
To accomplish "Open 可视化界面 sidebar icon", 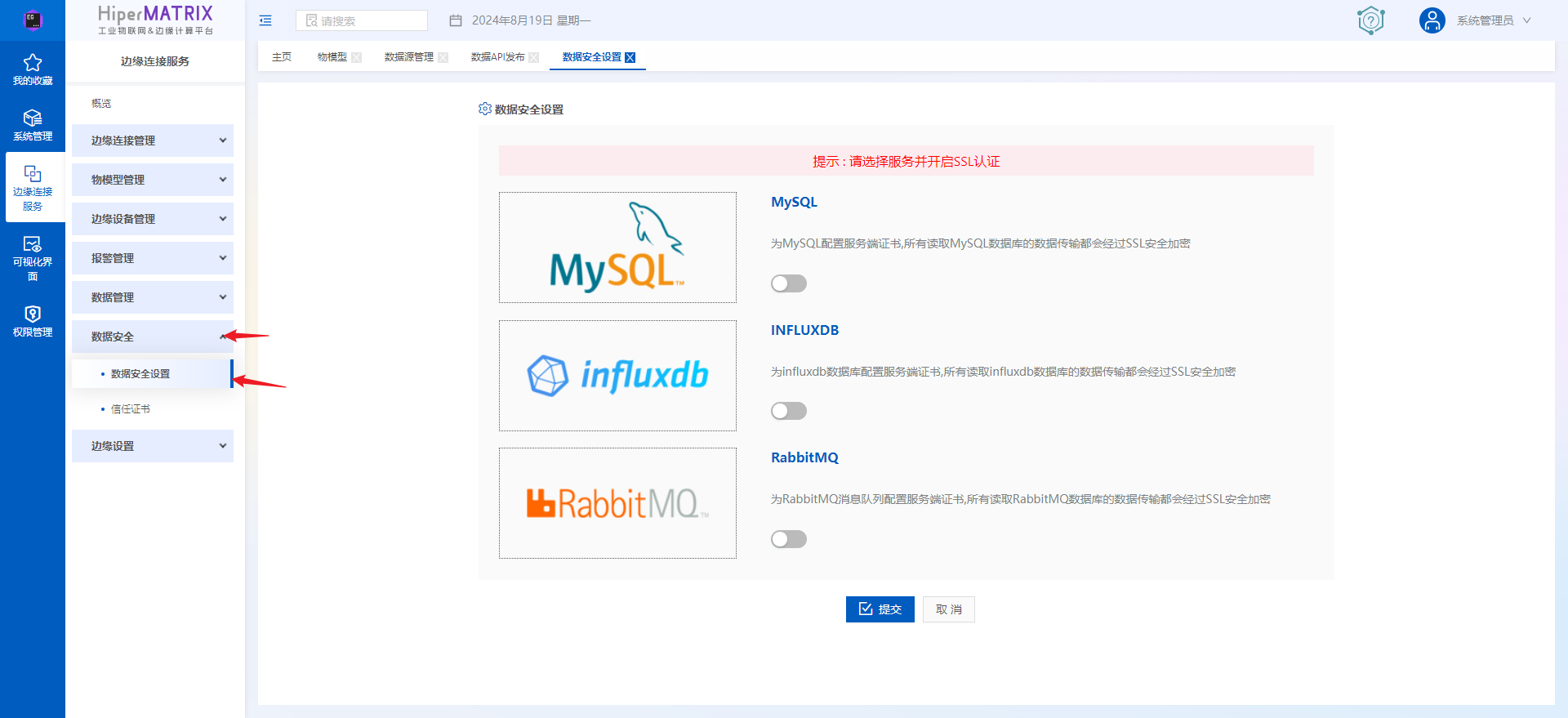I will click(x=33, y=258).
